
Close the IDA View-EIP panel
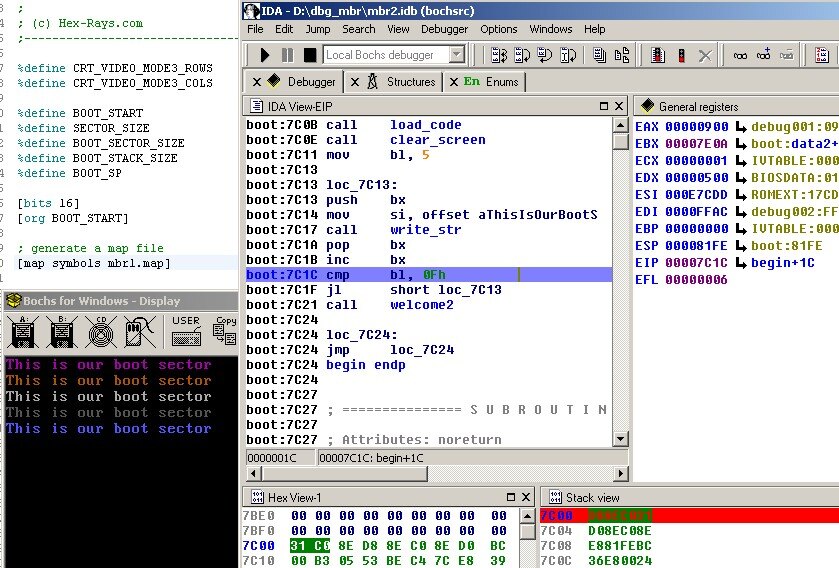pyautogui.click(x=618, y=106)
